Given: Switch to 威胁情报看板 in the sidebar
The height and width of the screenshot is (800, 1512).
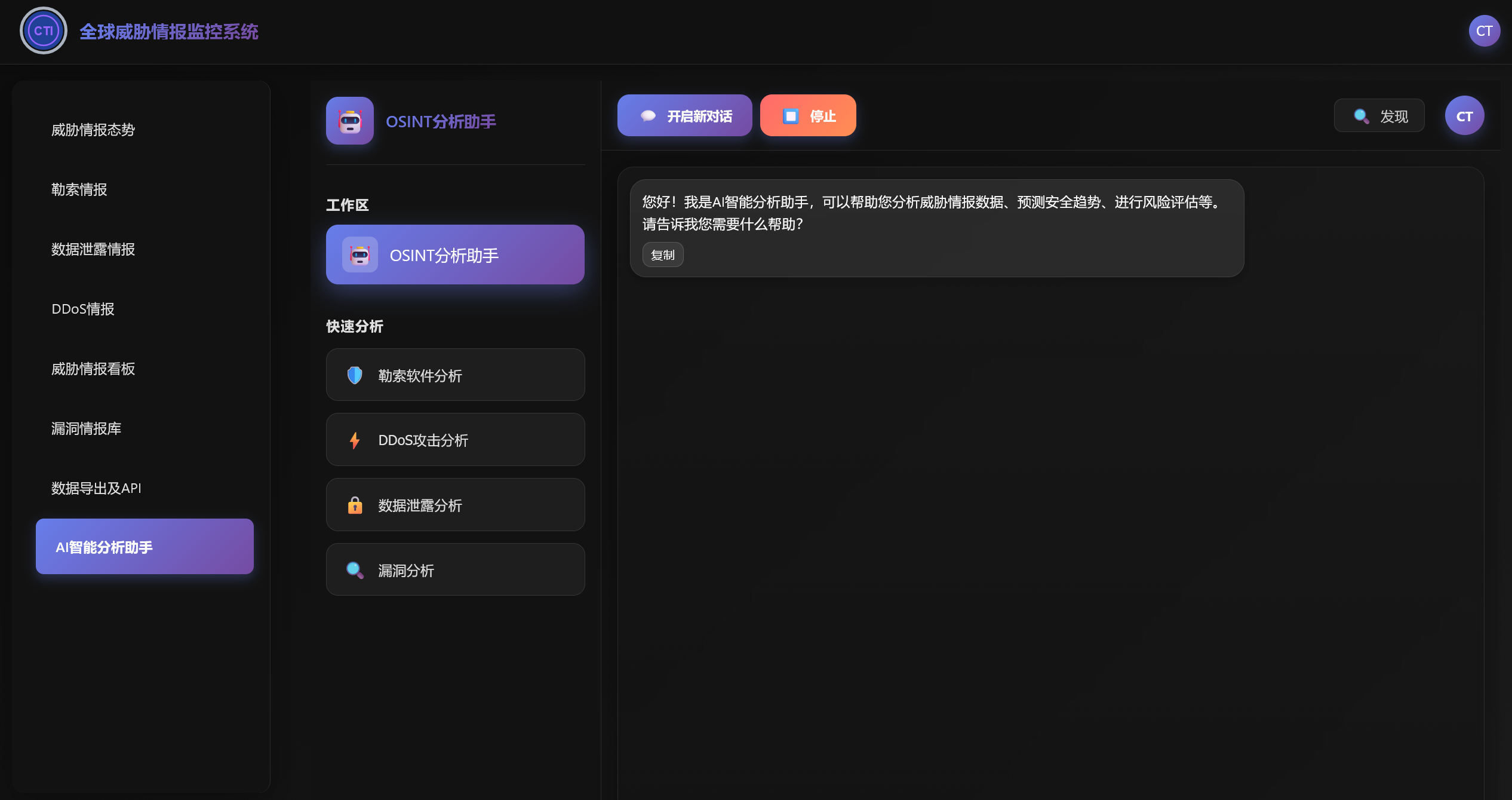Looking at the screenshot, I should 93,369.
